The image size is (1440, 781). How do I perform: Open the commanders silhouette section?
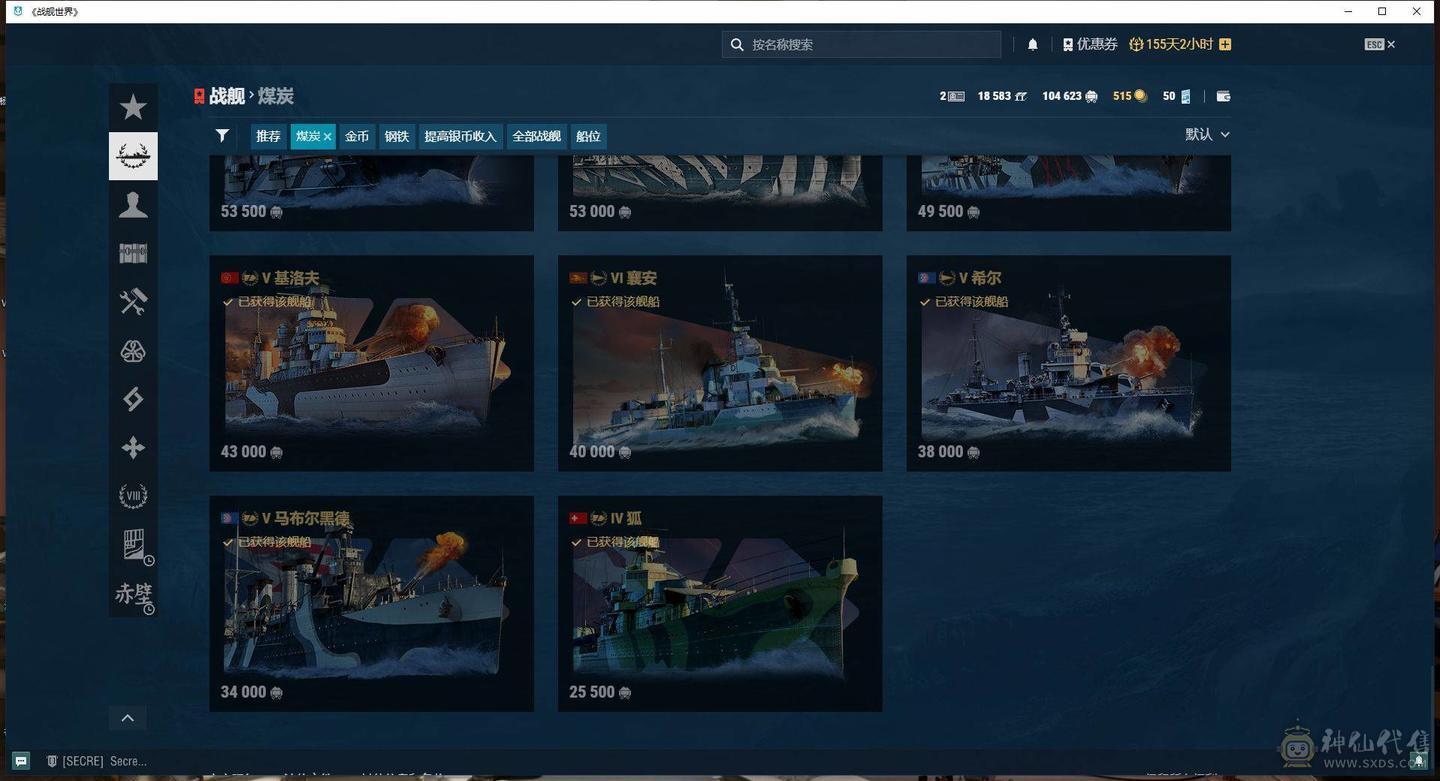tap(133, 205)
